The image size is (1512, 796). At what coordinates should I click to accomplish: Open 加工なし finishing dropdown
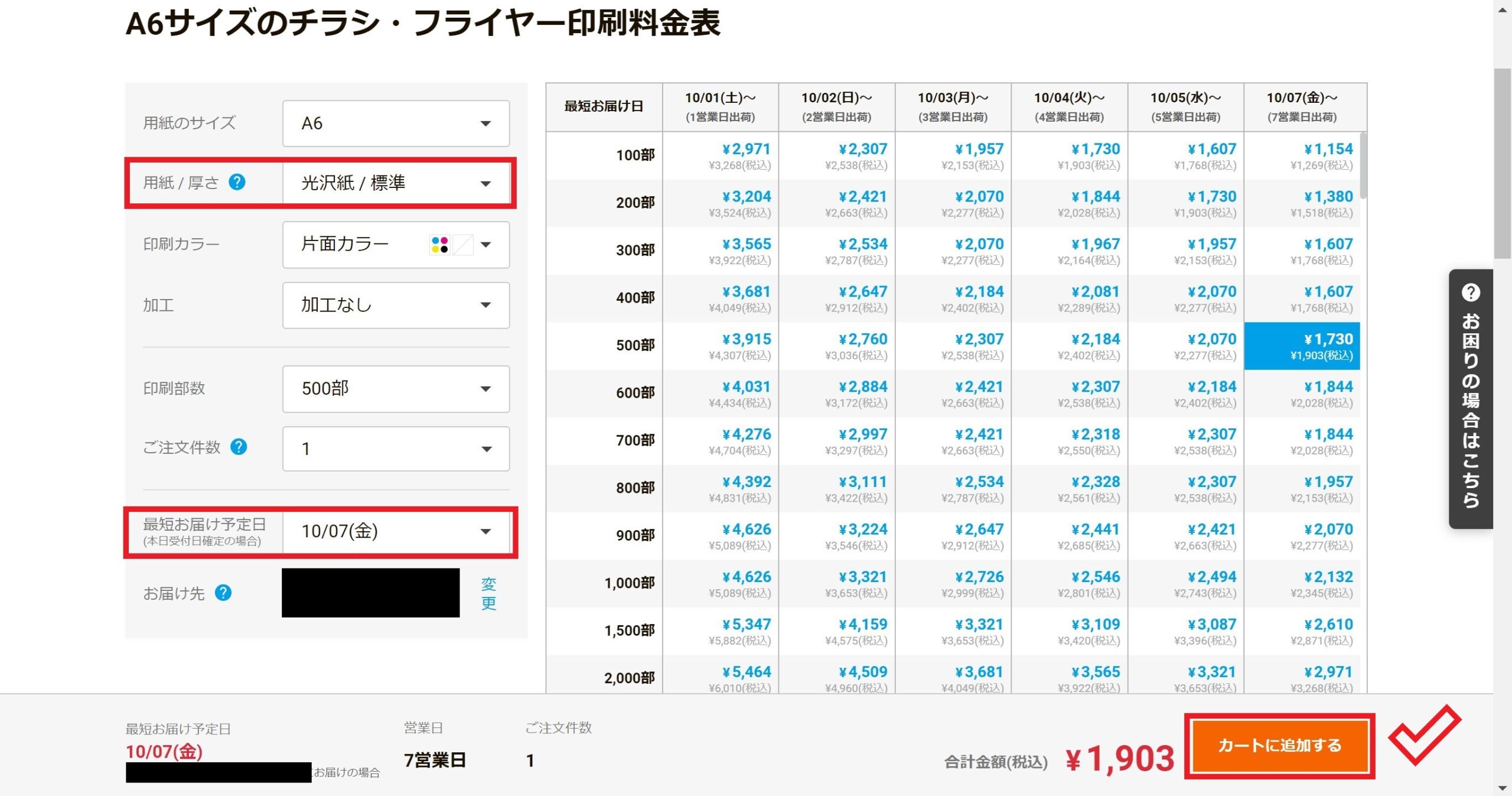[396, 305]
